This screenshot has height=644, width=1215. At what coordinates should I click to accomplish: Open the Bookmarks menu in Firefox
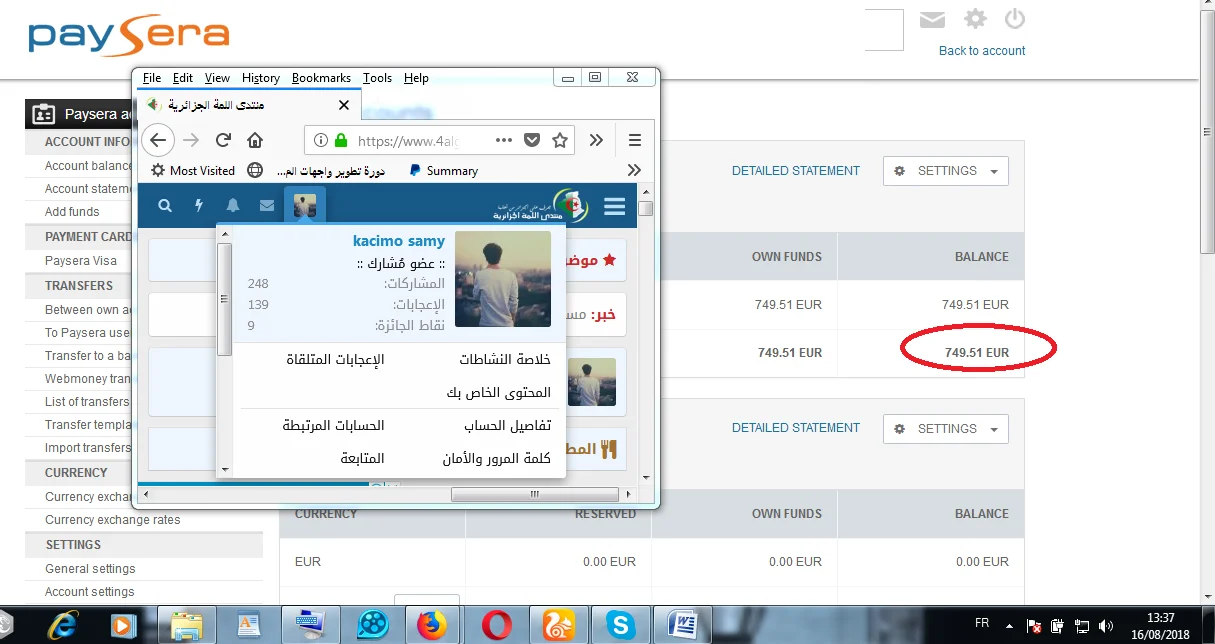[x=321, y=78]
